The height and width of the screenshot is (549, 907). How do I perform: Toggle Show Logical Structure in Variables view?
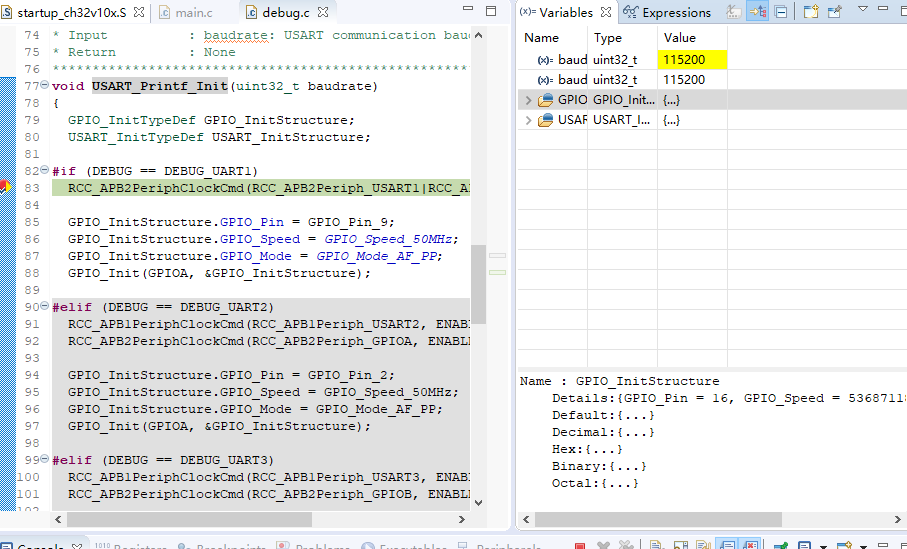click(757, 12)
